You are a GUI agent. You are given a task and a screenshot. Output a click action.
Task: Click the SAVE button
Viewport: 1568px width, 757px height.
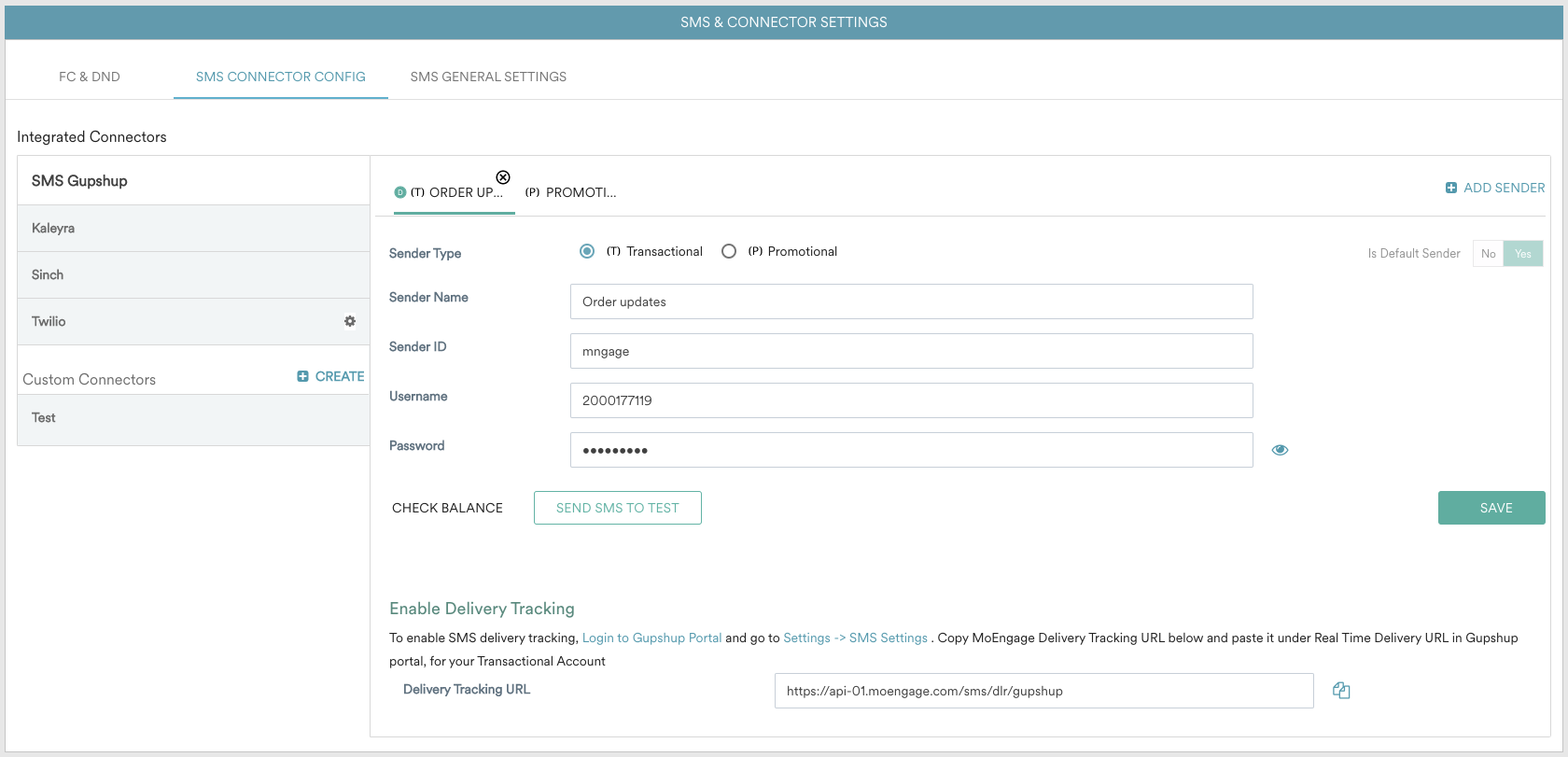coord(1491,508)
